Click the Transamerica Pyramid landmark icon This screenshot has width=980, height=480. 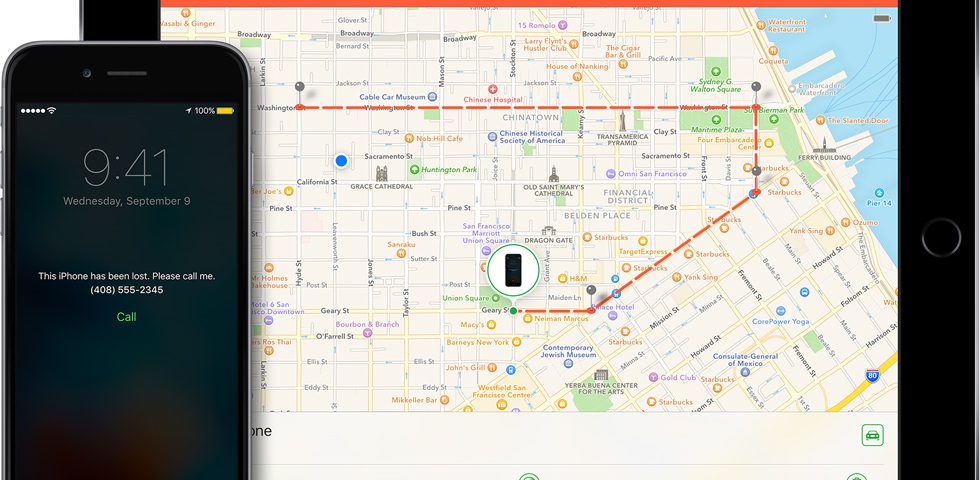pyautogui.click(x=621, y=121)
